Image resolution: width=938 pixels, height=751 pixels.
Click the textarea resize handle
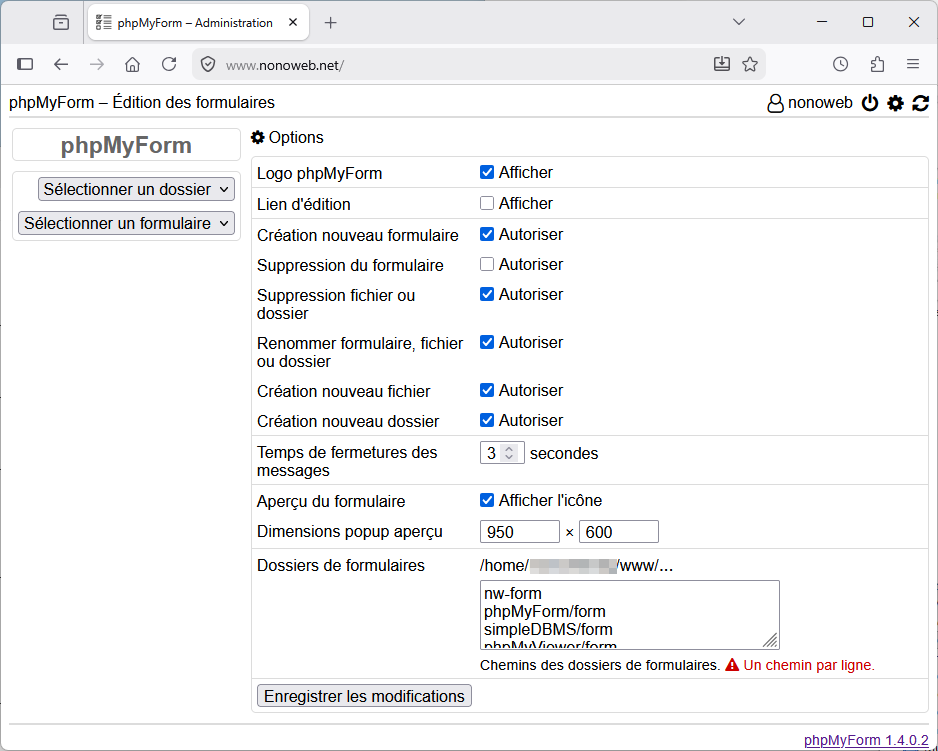770,640
